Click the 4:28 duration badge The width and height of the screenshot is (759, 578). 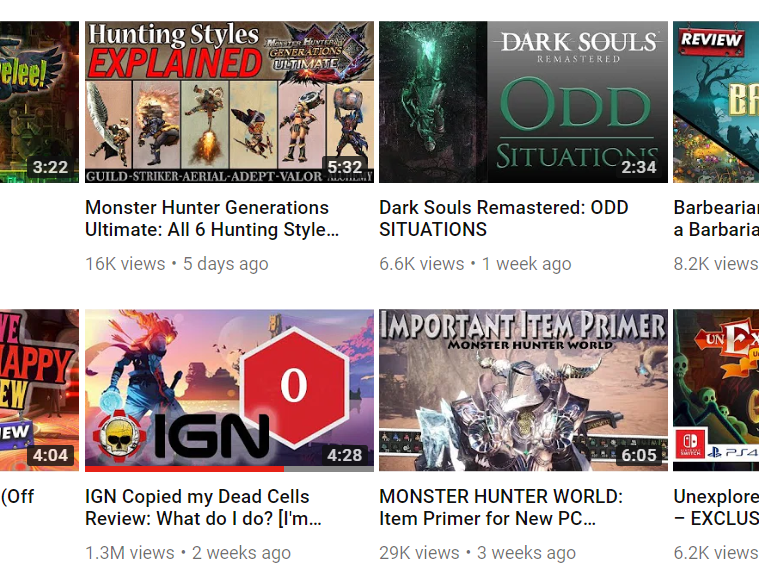(x=345, y=455)
